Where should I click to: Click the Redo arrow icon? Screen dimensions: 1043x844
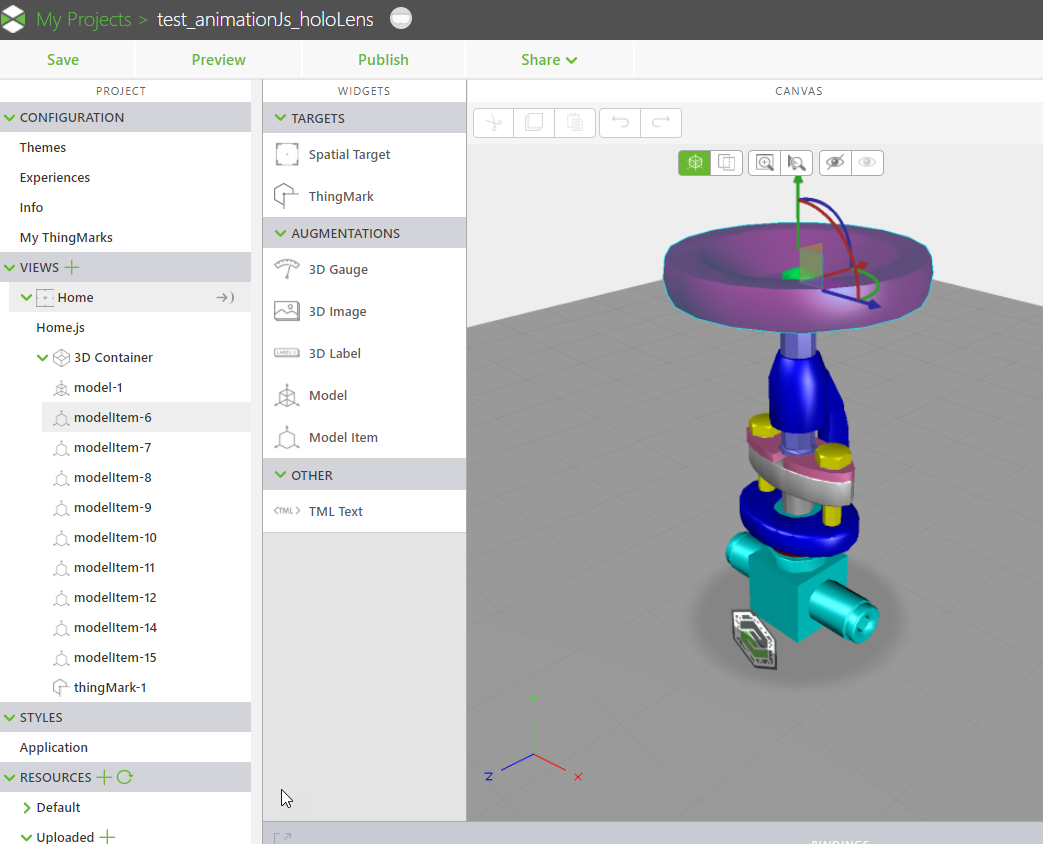click(660, 123)
